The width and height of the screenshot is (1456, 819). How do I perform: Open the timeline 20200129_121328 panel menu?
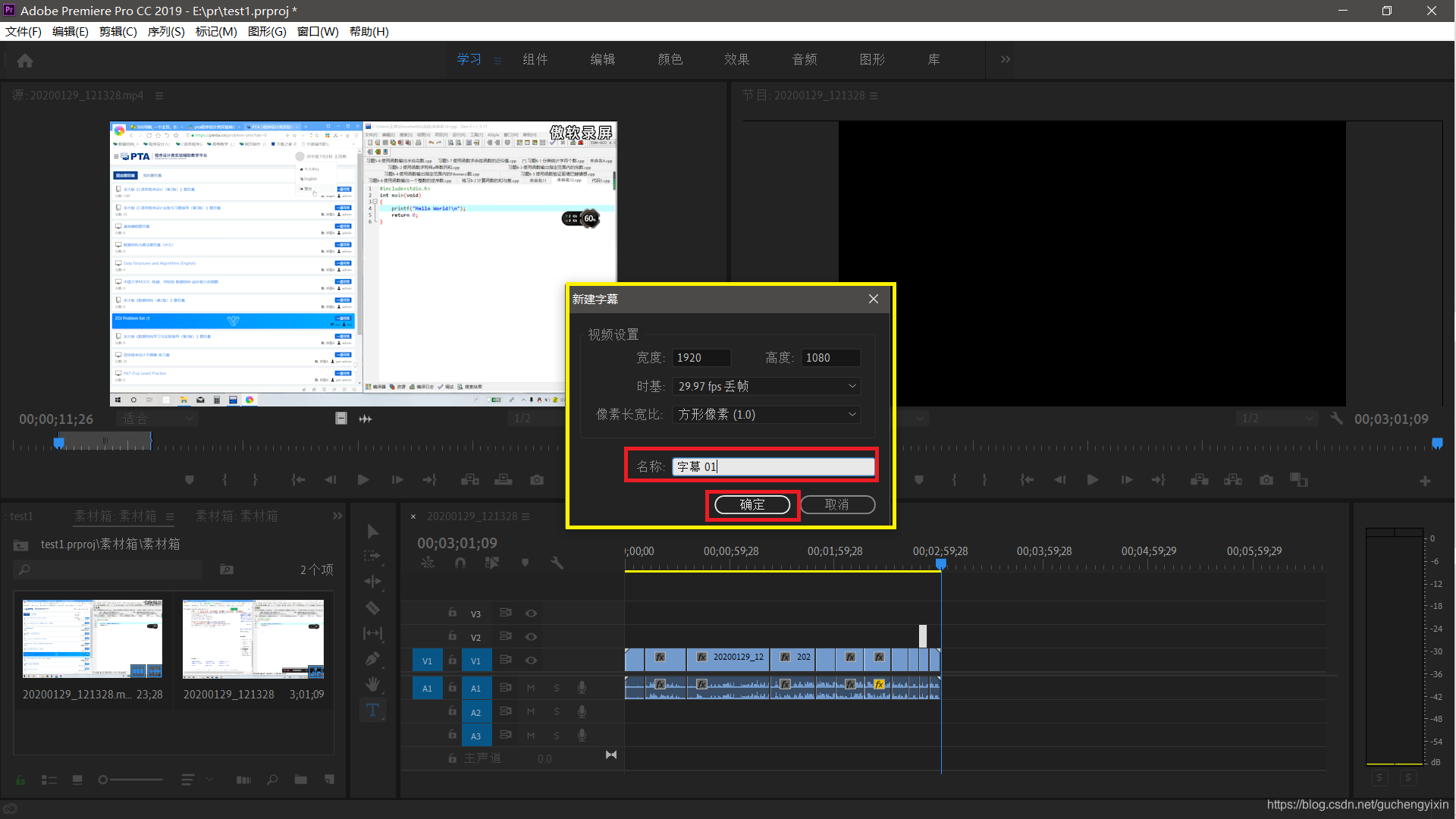pos(526,516)
